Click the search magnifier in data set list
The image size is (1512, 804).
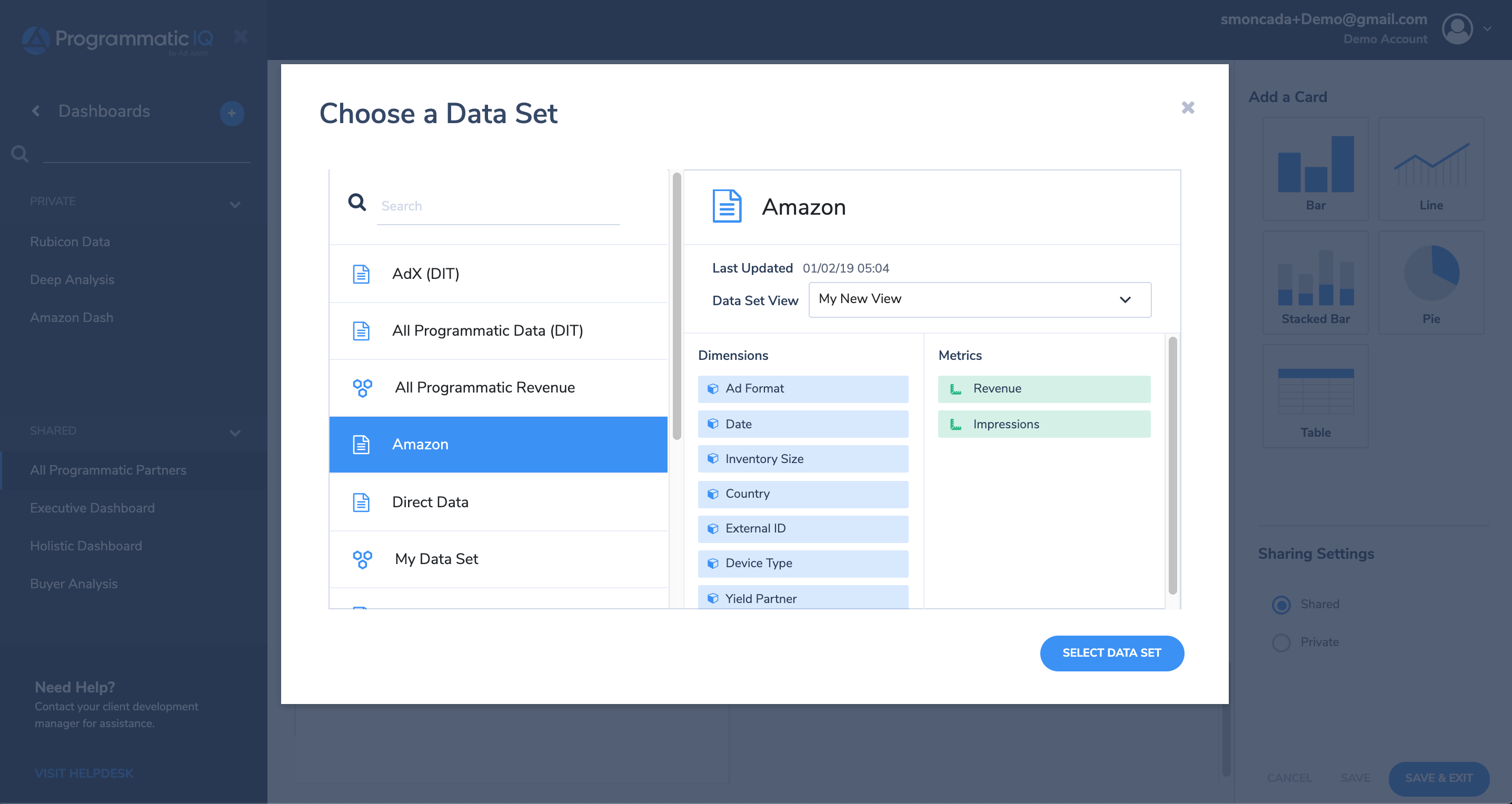(357, 203)
